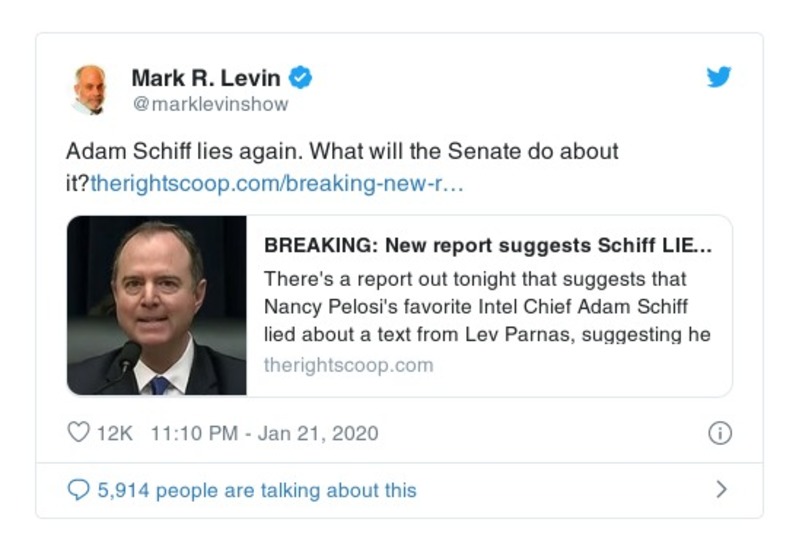
Task: Click the gray therightscoop.com domain label
Action: pos(348,365)
